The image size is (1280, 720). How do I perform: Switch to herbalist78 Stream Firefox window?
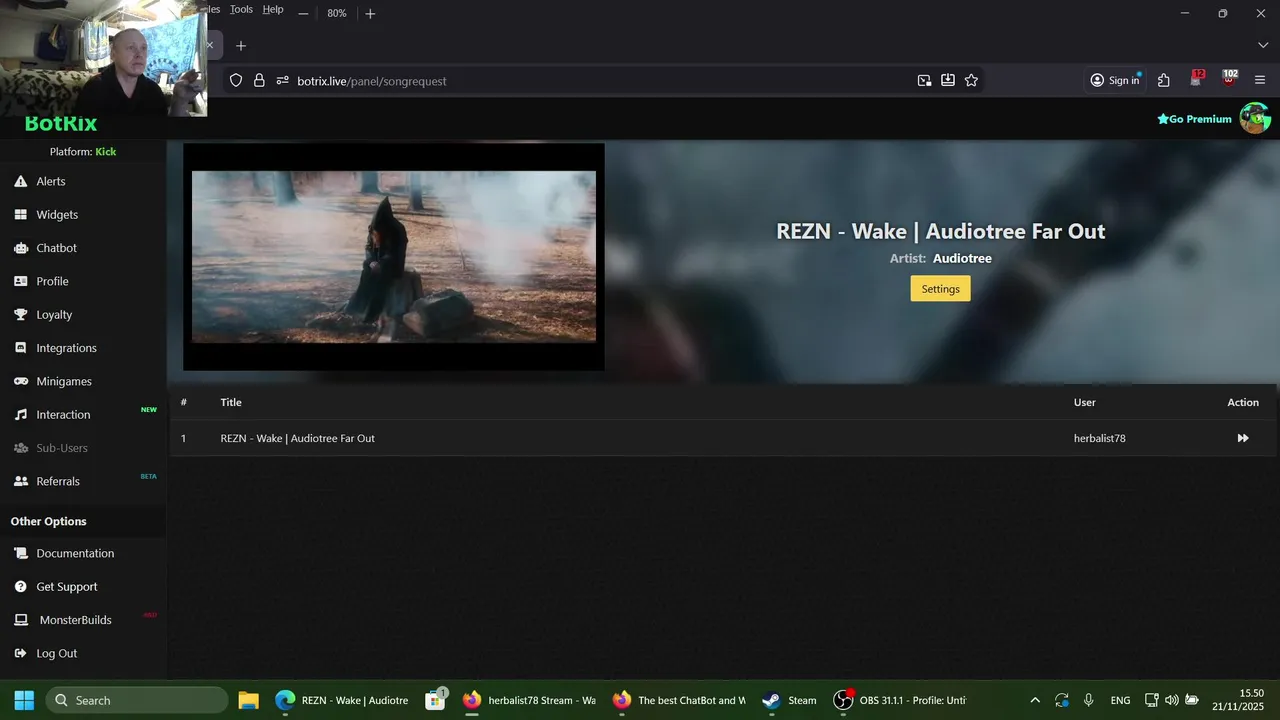point(529,700)
